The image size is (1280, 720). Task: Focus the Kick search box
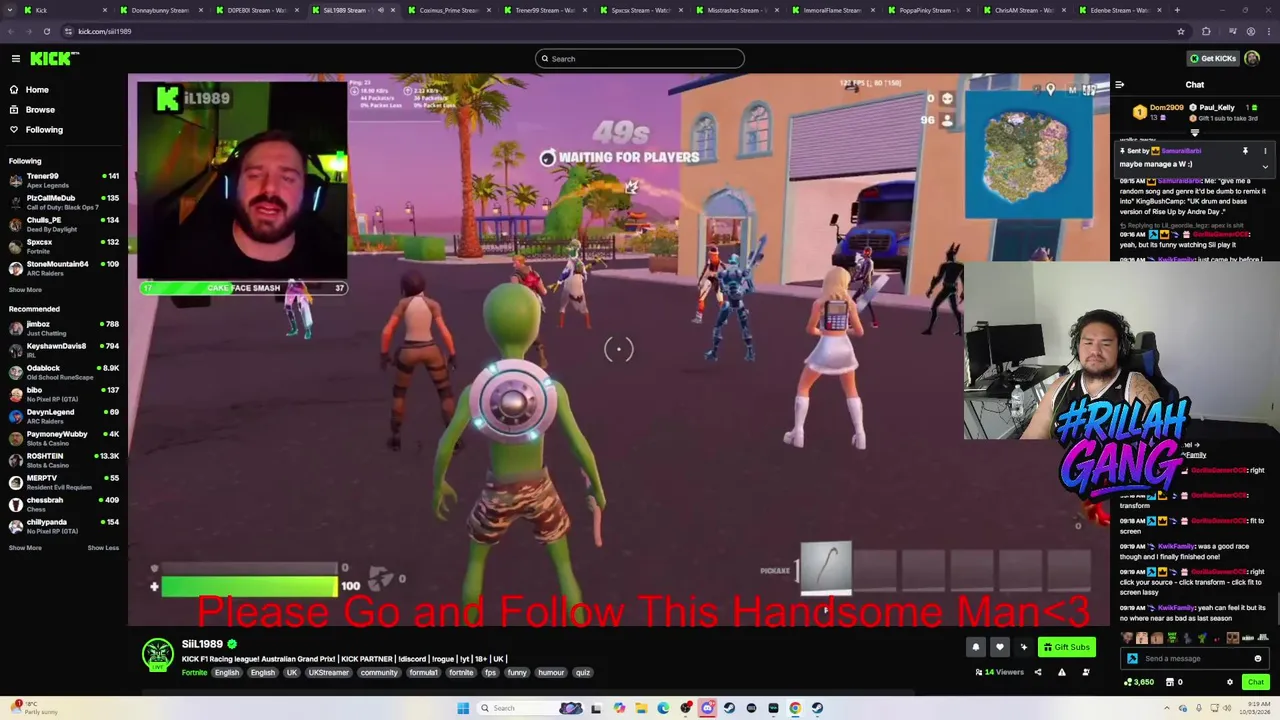[640, 59]
